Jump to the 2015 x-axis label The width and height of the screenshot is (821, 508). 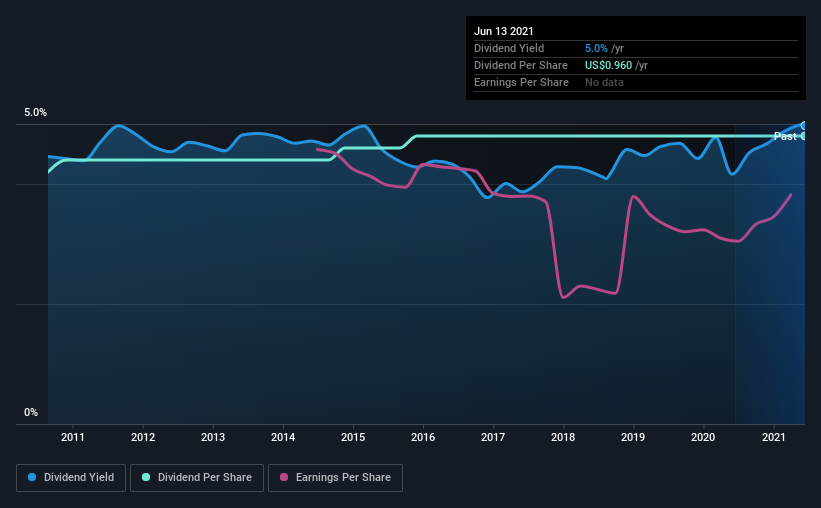(x=353, y=437)
